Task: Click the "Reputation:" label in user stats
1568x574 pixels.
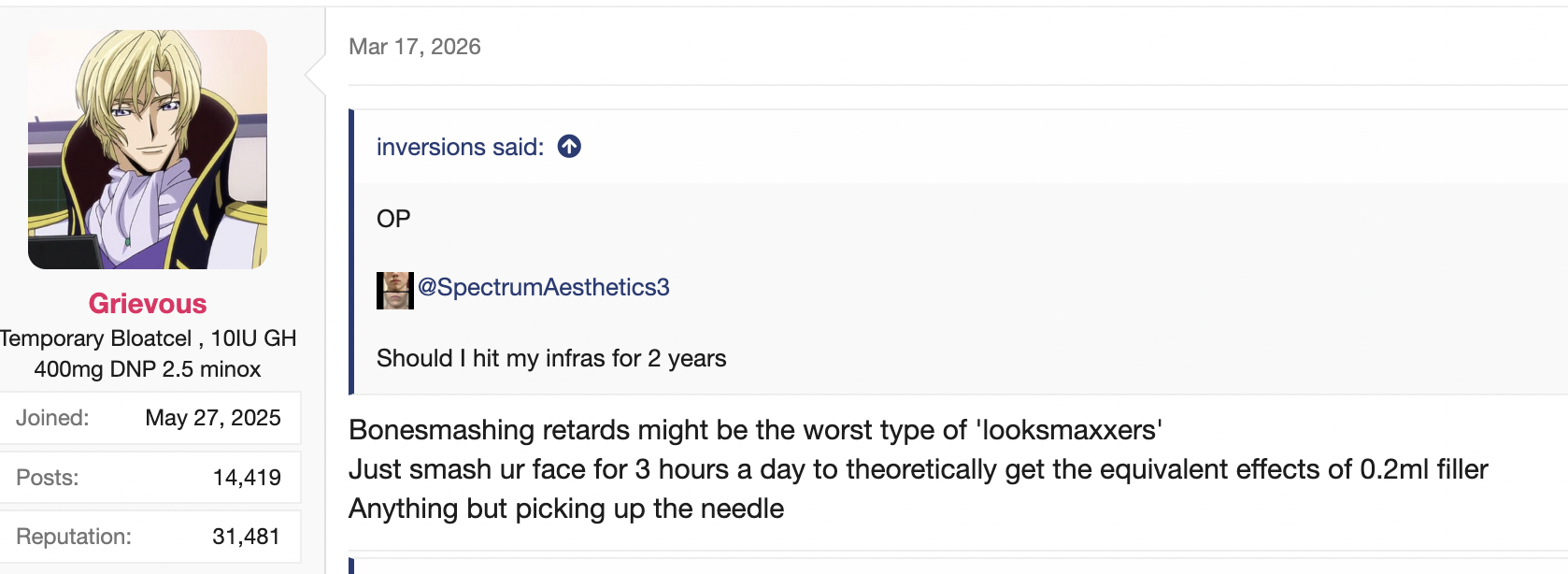Action: 74,537
